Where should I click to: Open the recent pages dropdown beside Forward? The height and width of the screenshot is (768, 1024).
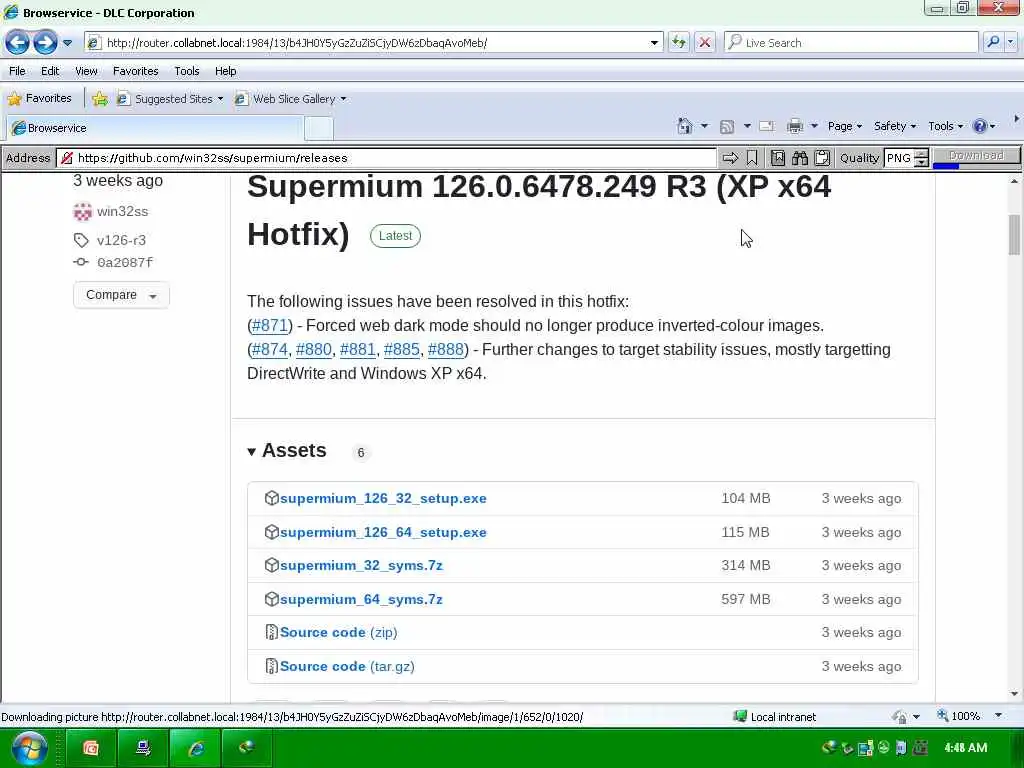click(67, 43)
